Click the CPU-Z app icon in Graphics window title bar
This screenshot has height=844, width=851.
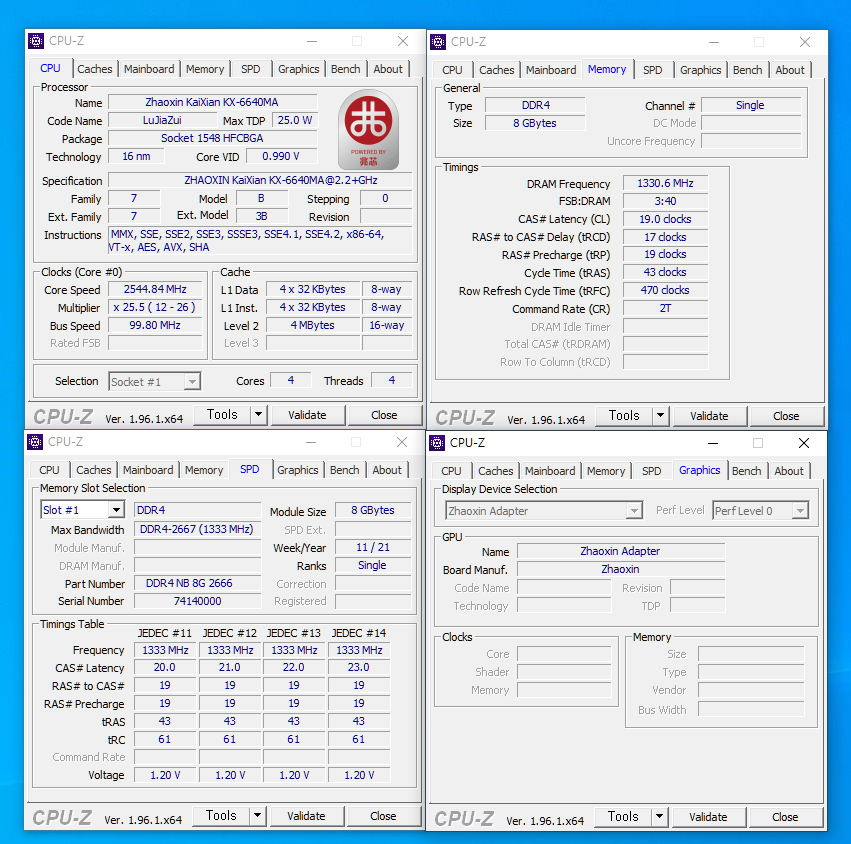(x=437, y=443)
